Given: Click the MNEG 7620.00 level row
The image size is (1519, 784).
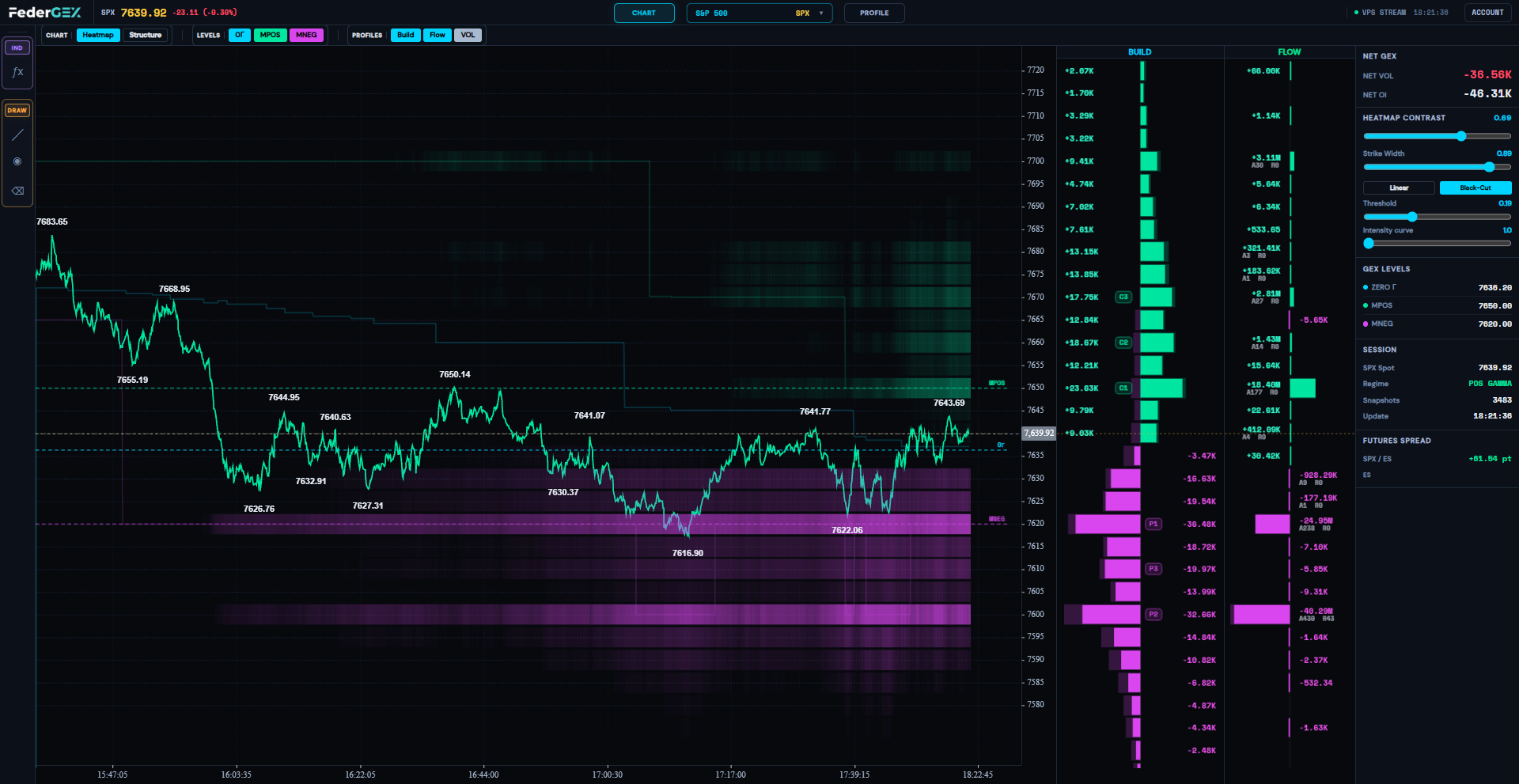Looking at the screenshot, I should pyautogui.click(x=1437, y=324).
